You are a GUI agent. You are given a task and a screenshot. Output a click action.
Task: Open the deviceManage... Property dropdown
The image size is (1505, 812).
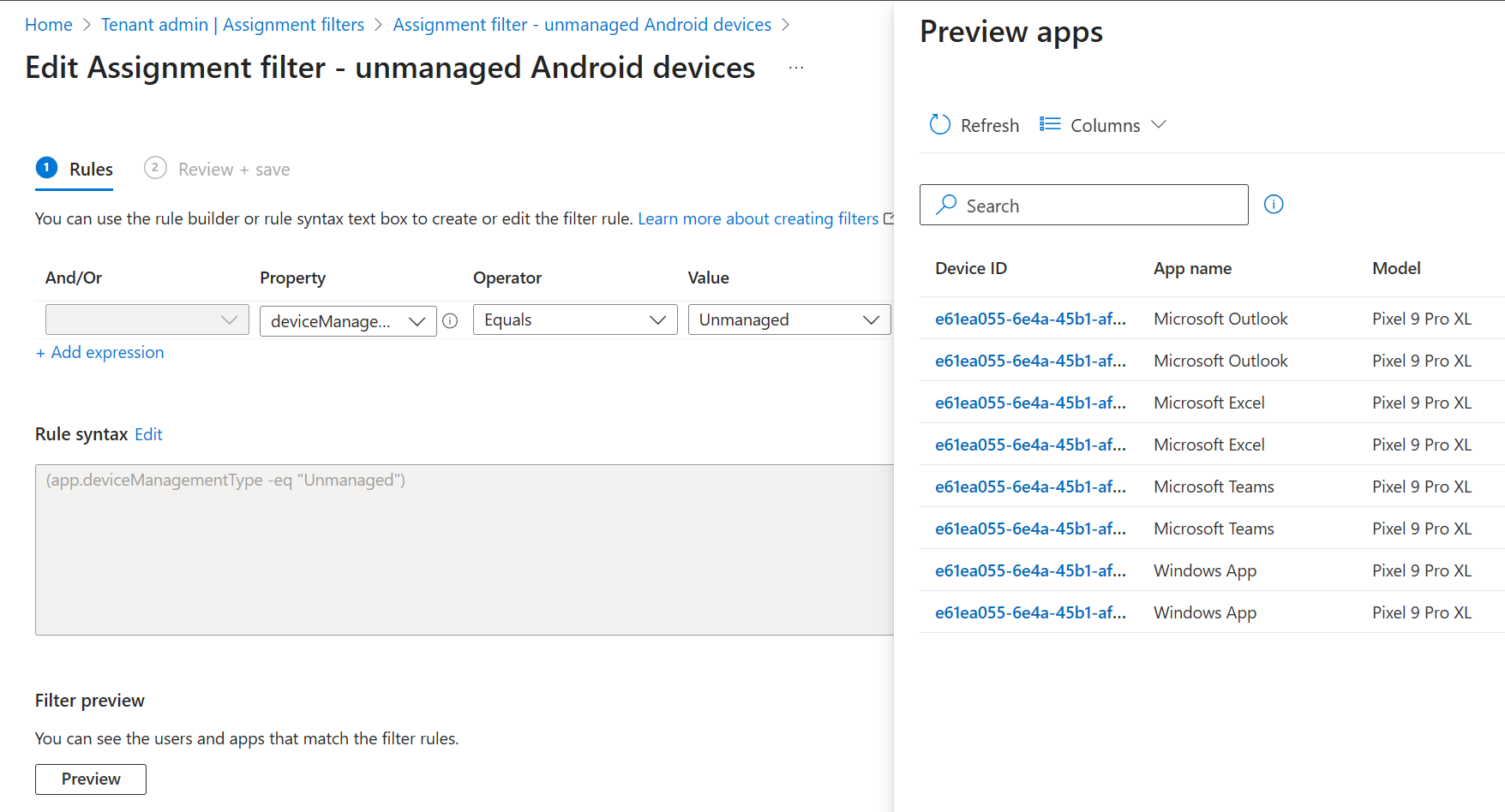coord(348,321)
